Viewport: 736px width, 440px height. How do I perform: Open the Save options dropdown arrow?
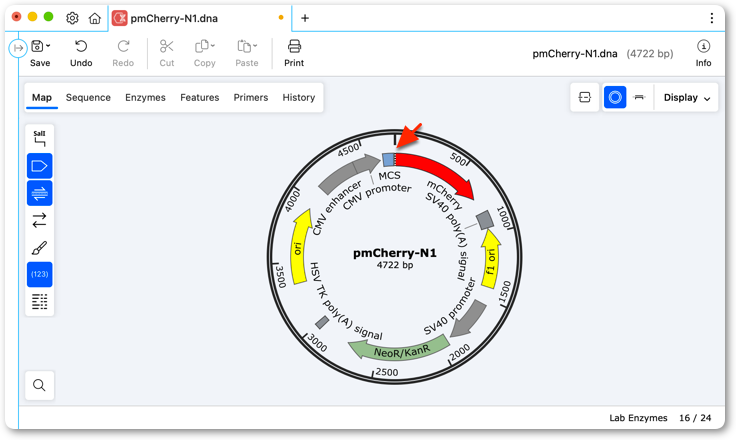pos(48,46)
